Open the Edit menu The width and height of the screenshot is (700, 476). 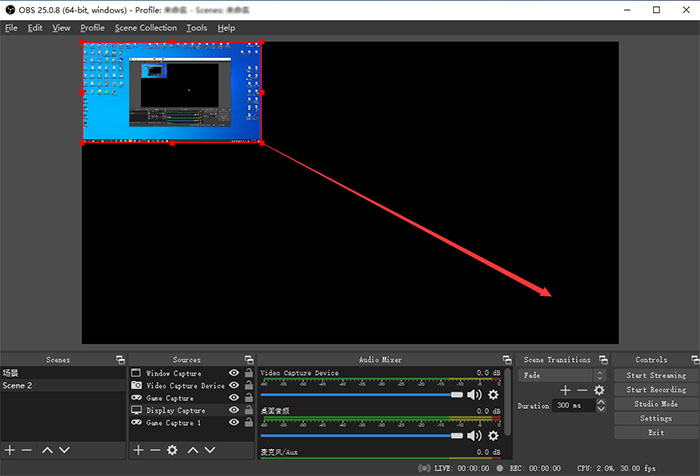click(35, 28)
